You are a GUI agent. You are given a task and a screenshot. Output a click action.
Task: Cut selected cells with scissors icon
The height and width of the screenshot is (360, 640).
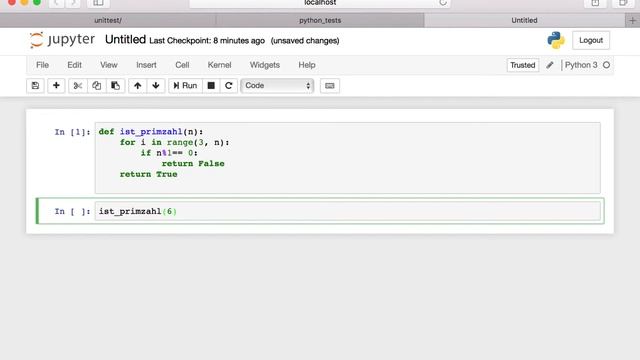click(x=78, y=86)
